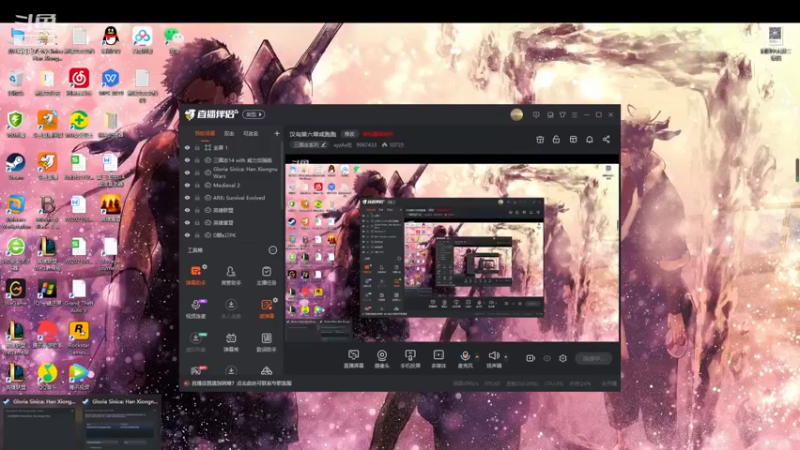This screenshot has width=800, height=450.
Task: Open the streamer tasks clipboard tool
Action: click(266, 275)
